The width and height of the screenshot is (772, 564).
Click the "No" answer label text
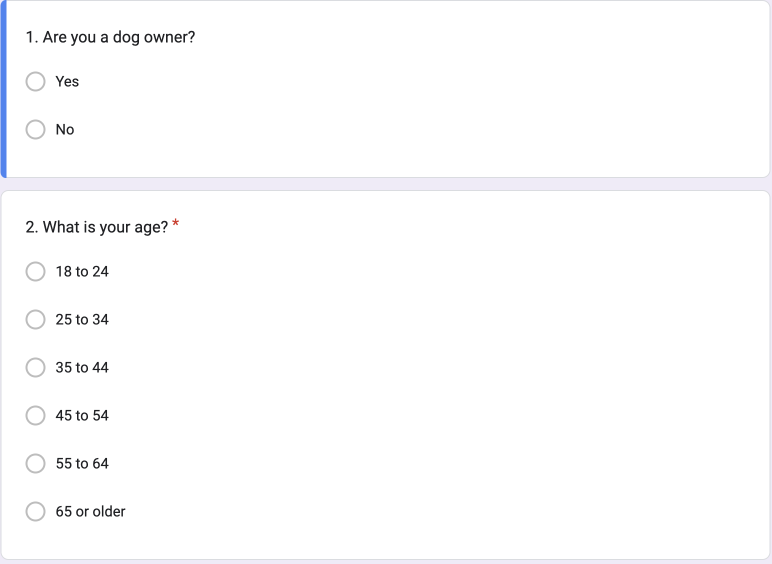pyautogui.click(x=65, y=130)
